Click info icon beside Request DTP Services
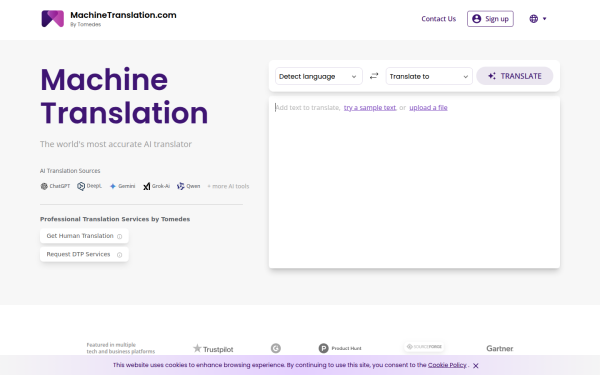The image size is (600, 375). 119,255
